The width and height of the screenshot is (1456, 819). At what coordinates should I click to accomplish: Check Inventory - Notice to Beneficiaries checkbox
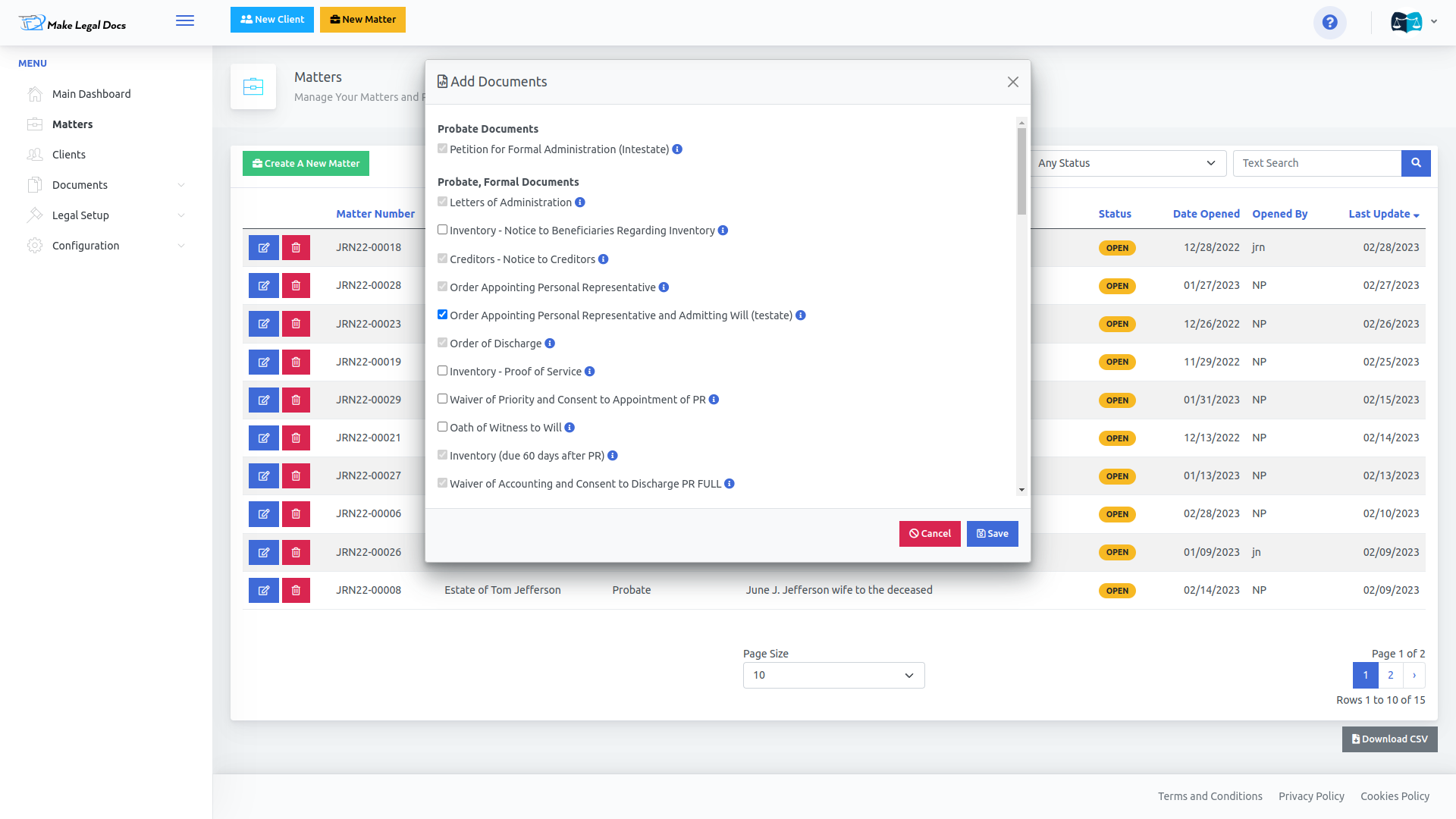click(443, 230)
